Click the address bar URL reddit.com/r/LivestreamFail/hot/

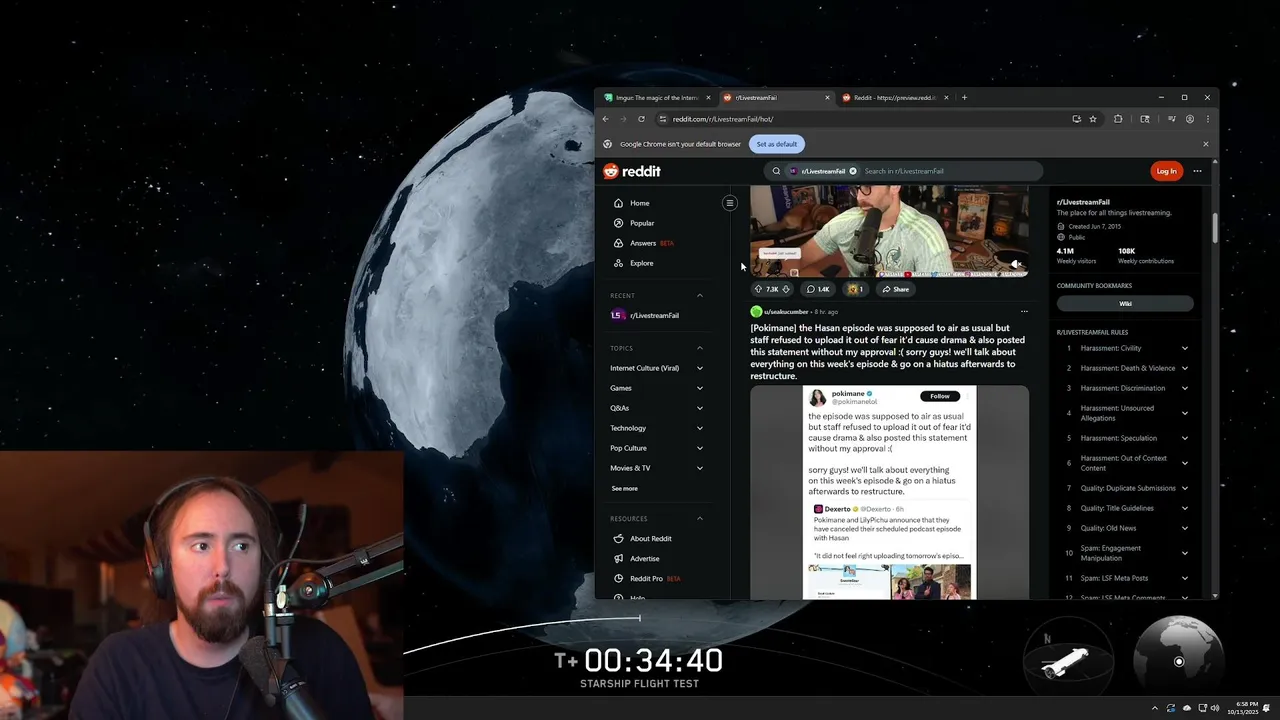click(x=722, y=119)
